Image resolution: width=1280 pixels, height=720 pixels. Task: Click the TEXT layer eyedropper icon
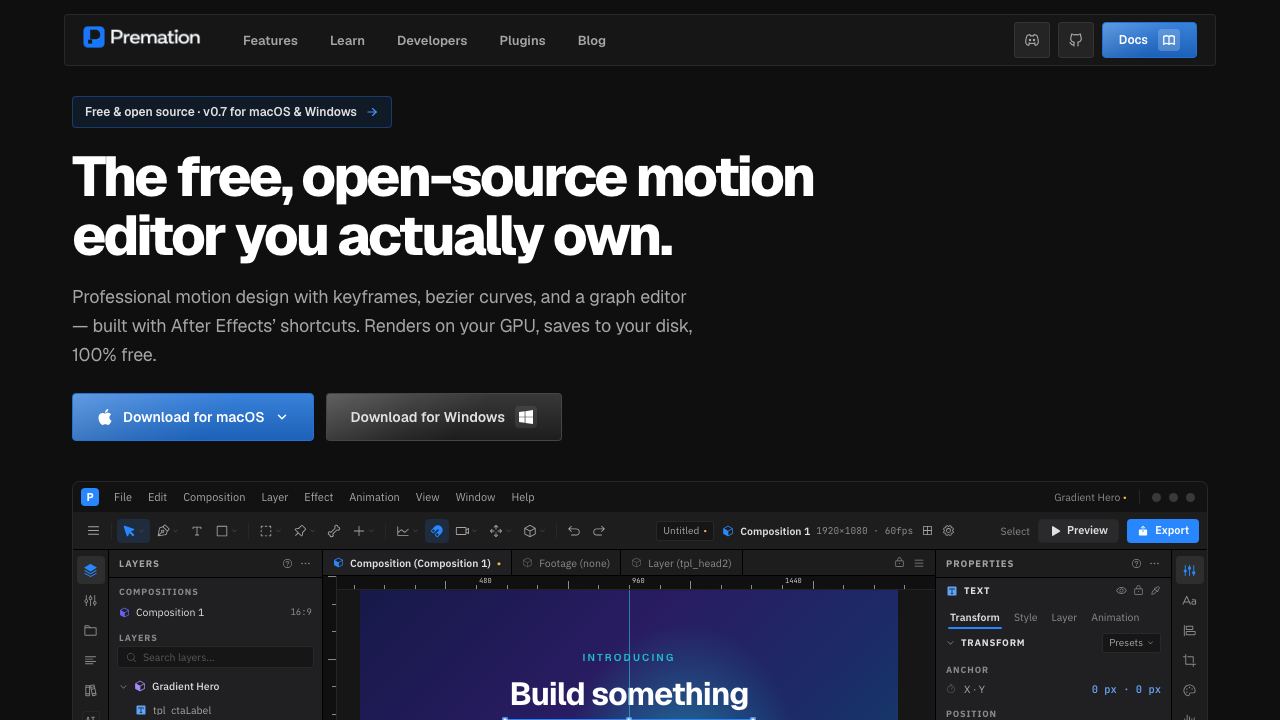click(1156, 591)
